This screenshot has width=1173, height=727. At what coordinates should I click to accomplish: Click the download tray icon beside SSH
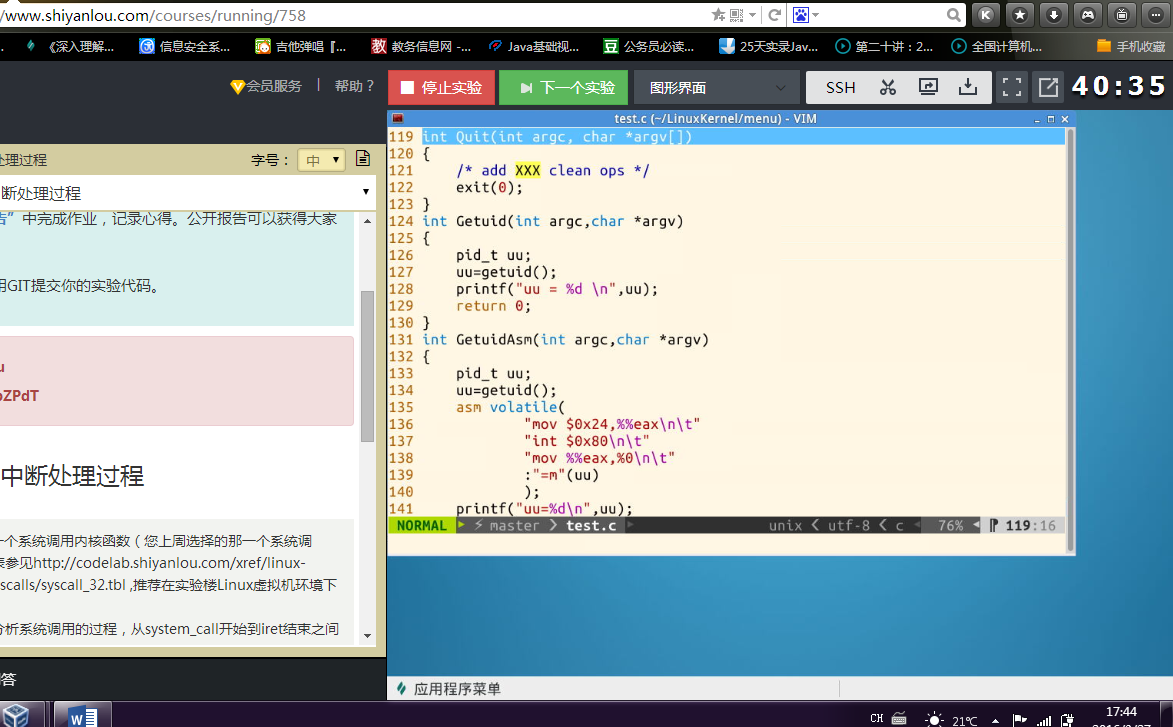click(x=968, y=88)
